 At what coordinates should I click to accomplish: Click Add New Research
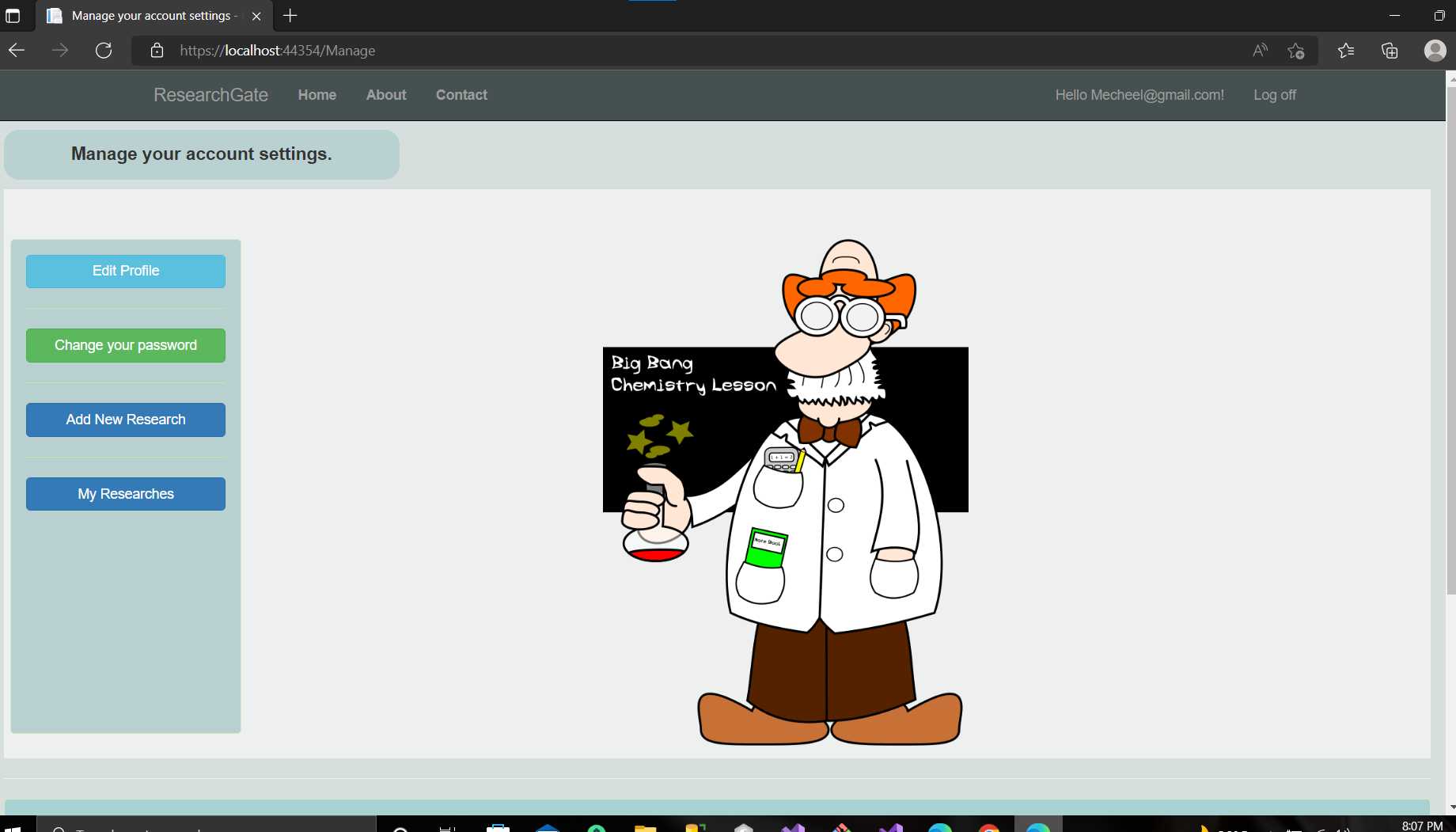(125, 420)
